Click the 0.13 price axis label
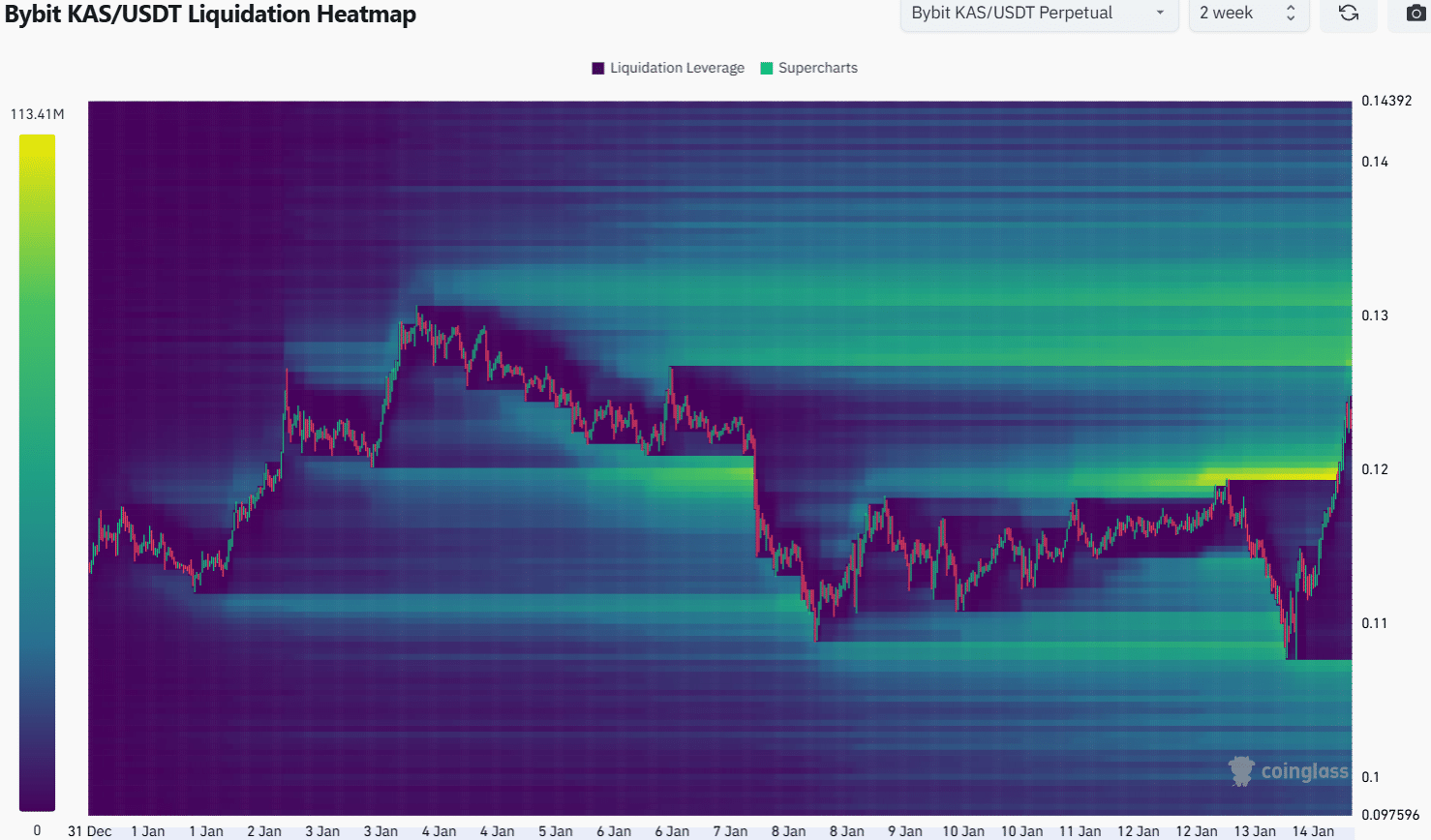The image size is (1431, 840). (1375, 315)
